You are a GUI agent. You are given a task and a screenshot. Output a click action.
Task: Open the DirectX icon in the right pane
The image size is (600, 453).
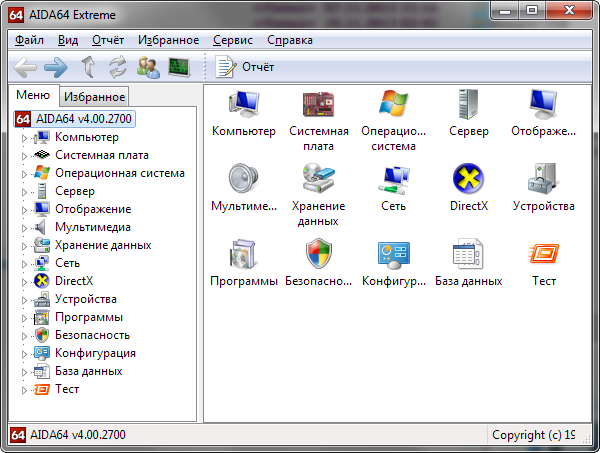(469, 181)
